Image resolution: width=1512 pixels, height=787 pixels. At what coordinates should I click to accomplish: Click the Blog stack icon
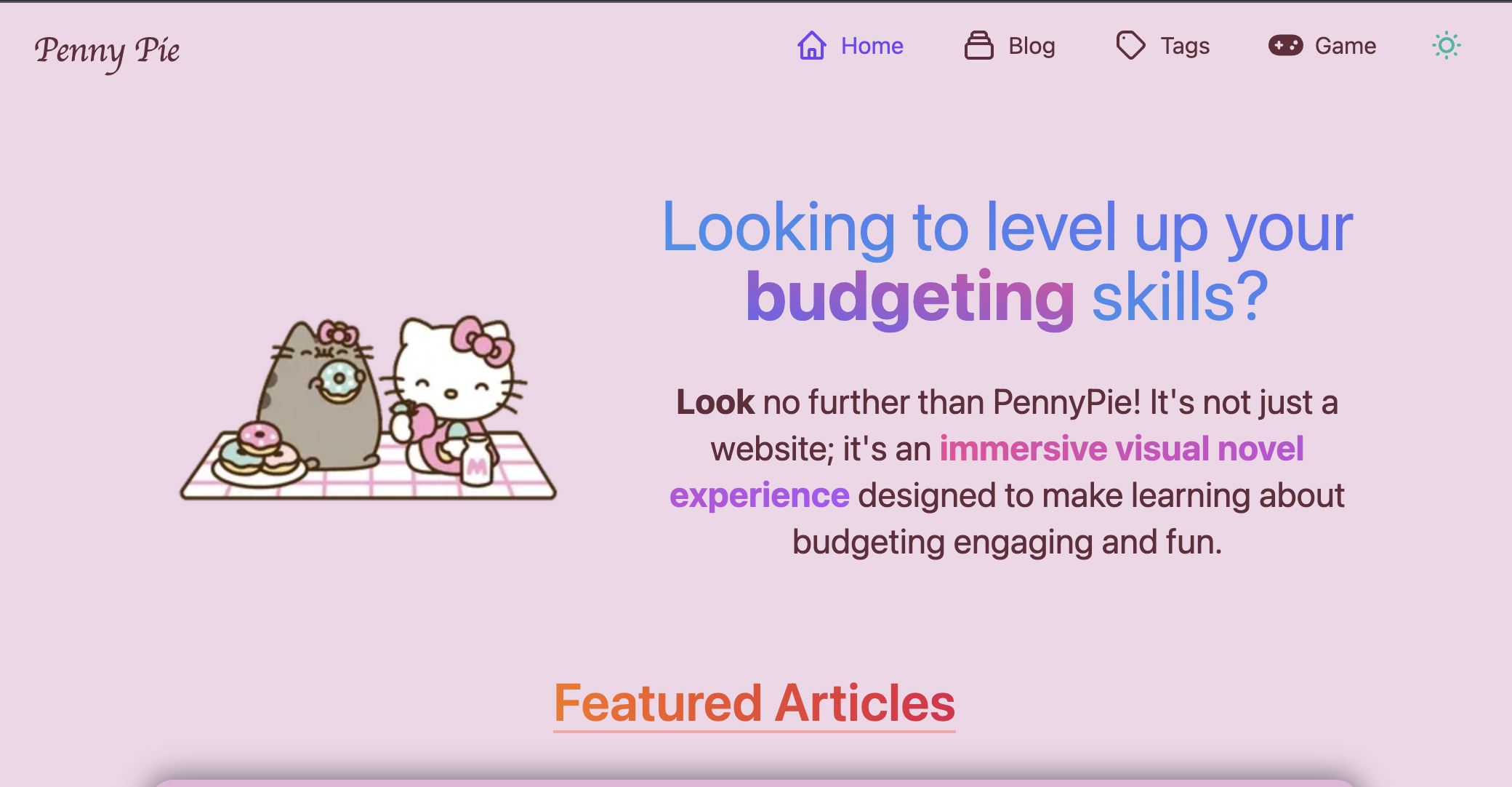coord(978,46)
